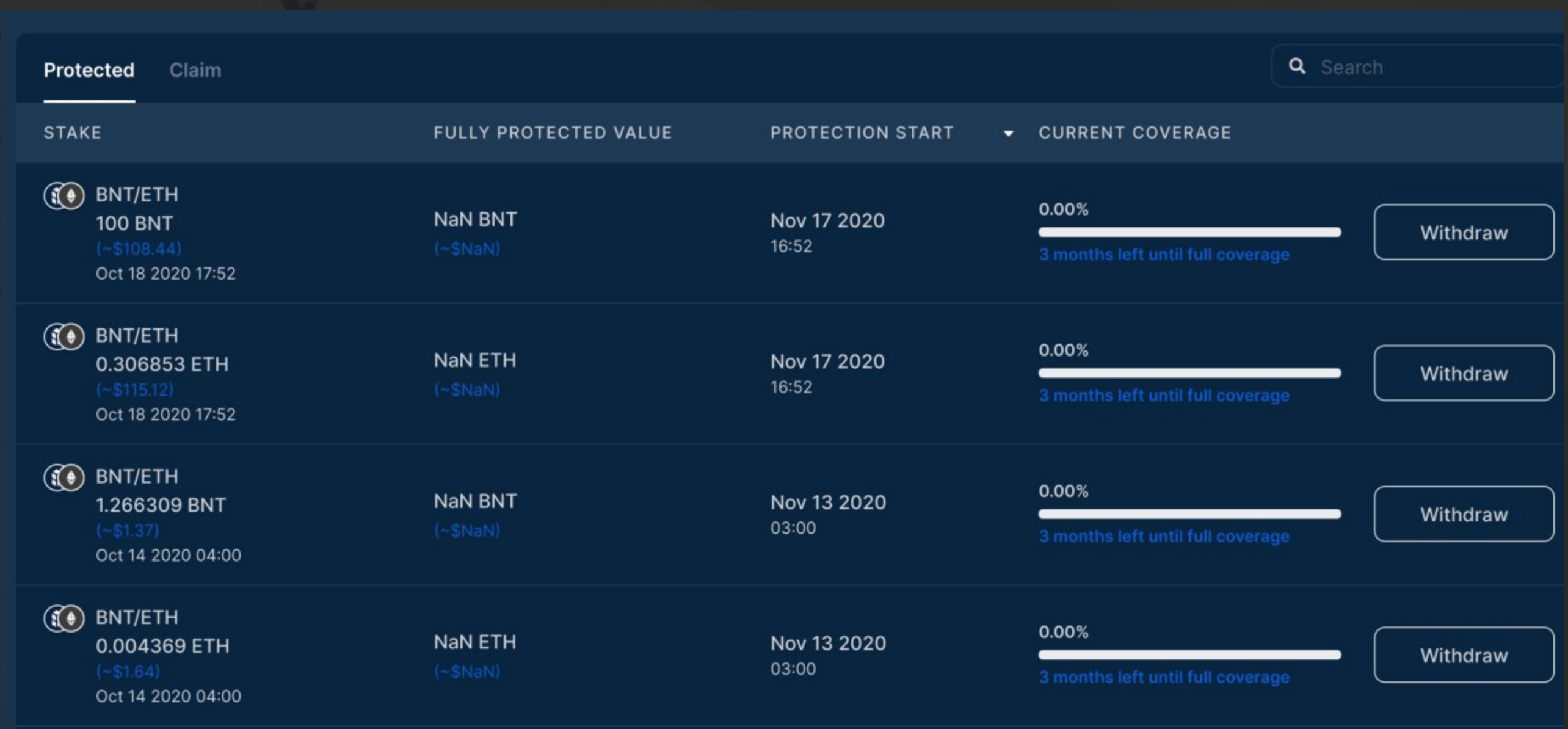Select the Protected tab
Viewport: 1568px width, 729px height.
[89, 70]
